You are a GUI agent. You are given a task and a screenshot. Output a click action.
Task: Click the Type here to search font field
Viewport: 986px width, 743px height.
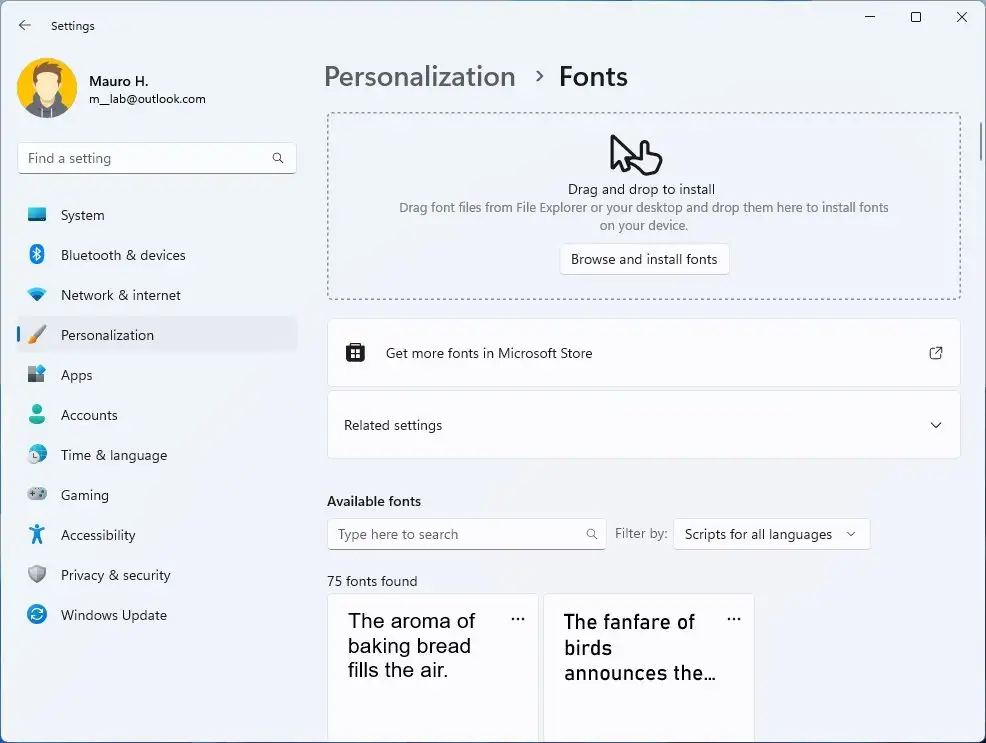(x=455, y=534)
